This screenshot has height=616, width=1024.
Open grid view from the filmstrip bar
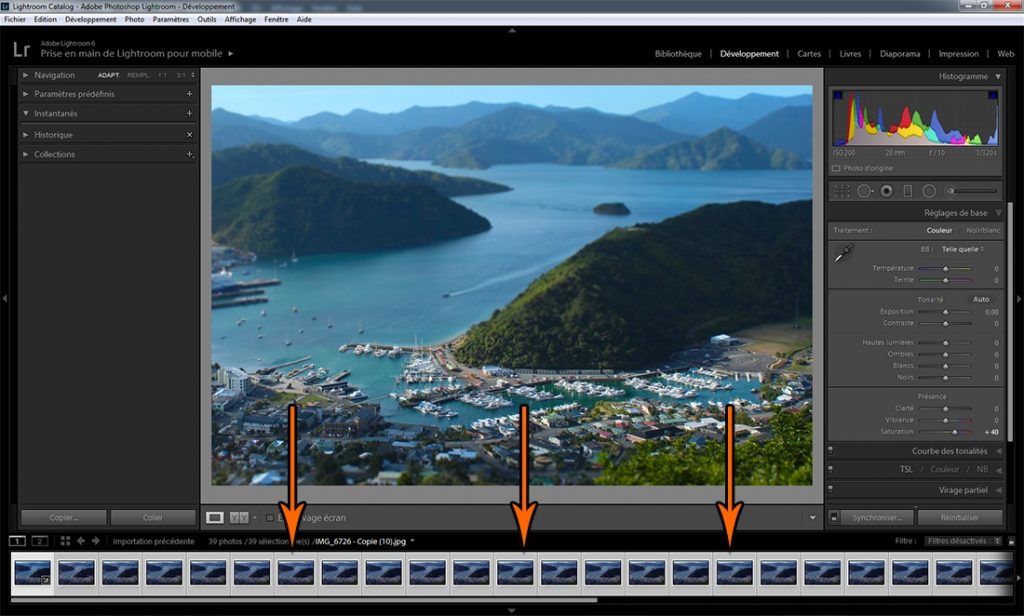coord(65,541)
